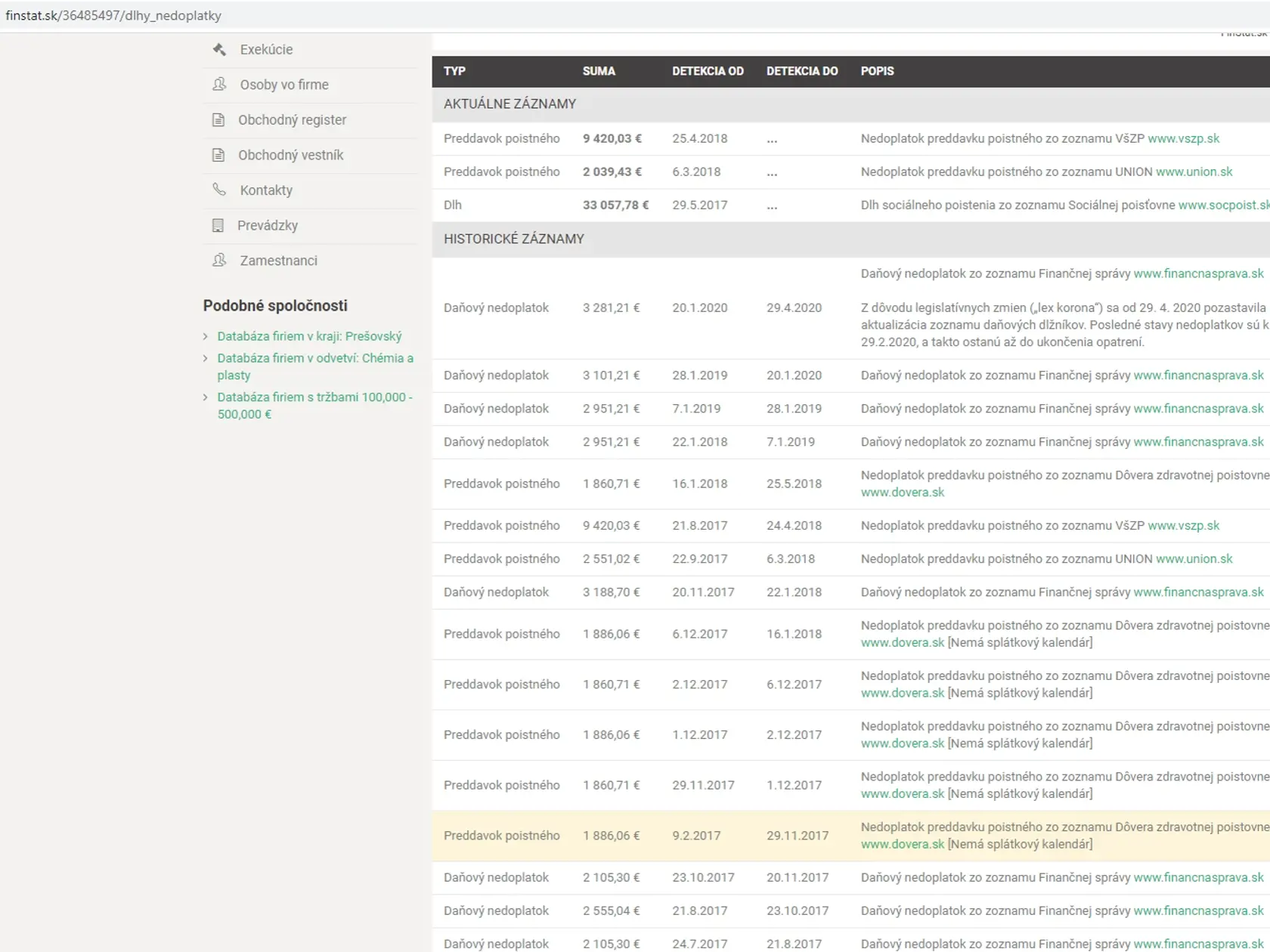The width and height of the screenshot is (1270, 952).
Task: Open the Zamestnanci section
Action: point(278,260)
